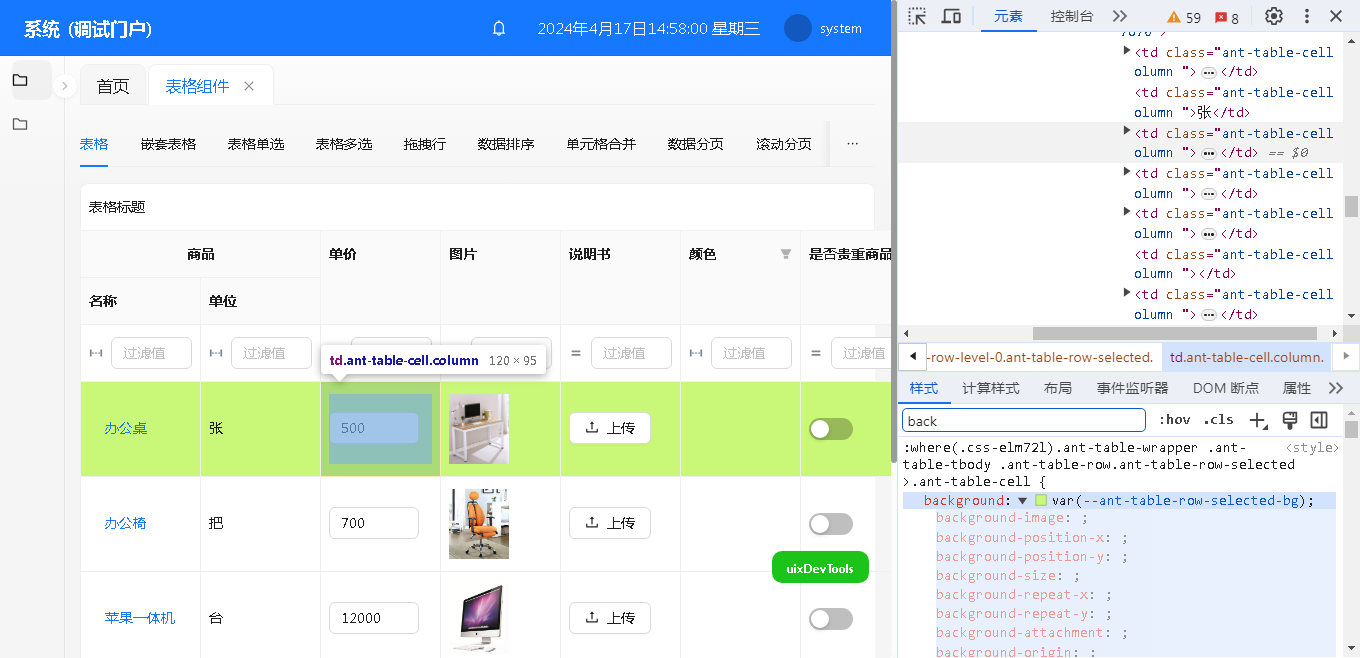
Task: Collapse the background shorthand property triangle
Action: click(x=1022, y=500)
